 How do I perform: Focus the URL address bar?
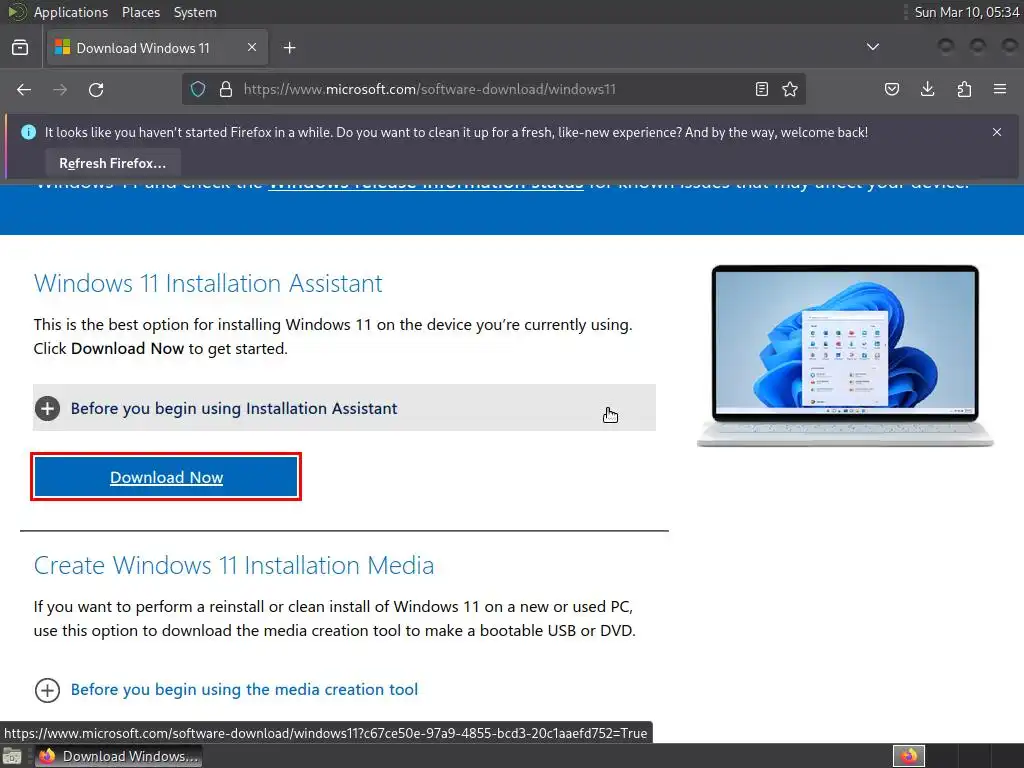[x=493, y=89]
